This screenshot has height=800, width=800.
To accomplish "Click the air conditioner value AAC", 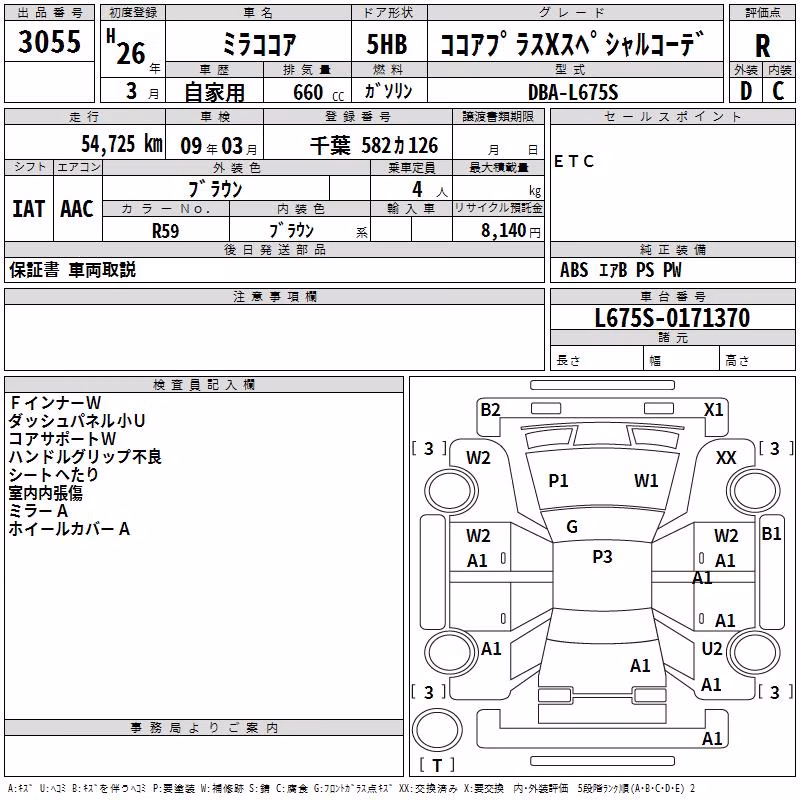I will 77,209.
